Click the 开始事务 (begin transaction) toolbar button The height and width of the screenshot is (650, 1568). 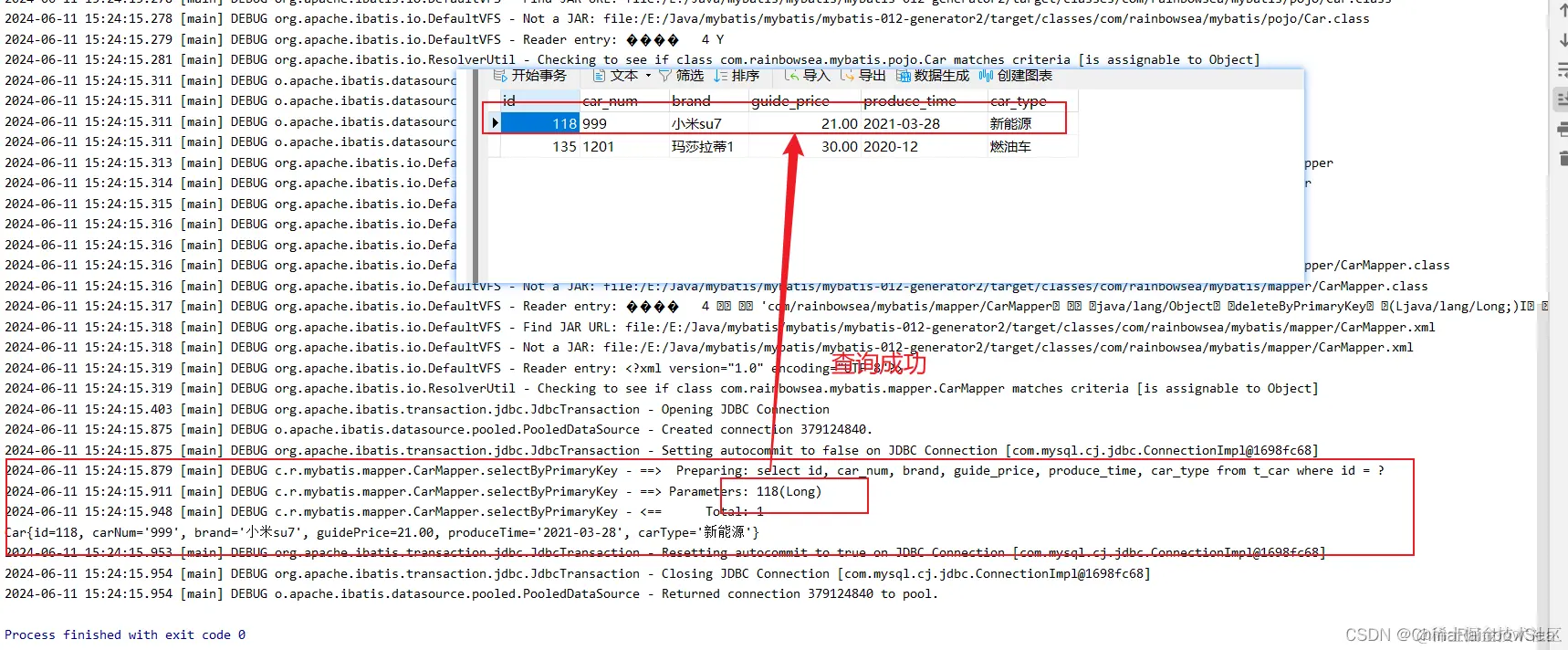click(529, 76)
